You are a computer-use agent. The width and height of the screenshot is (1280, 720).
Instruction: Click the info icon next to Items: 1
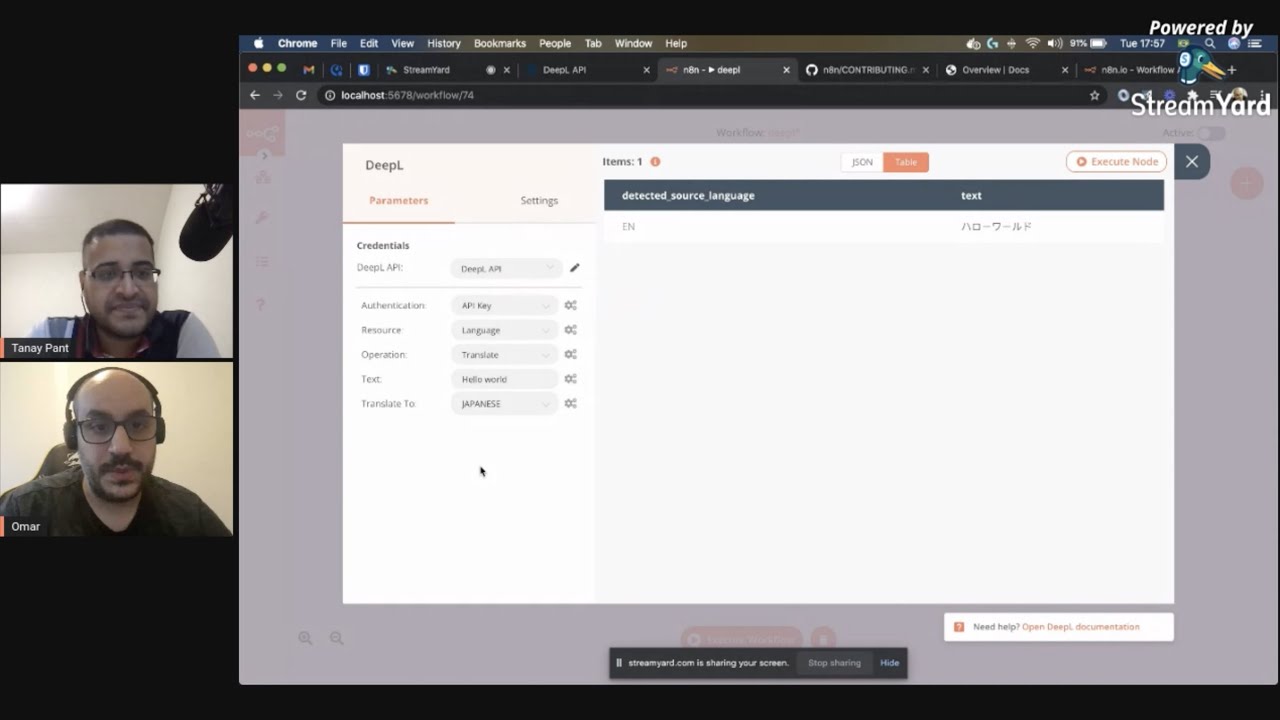click(x=655, y=161)
